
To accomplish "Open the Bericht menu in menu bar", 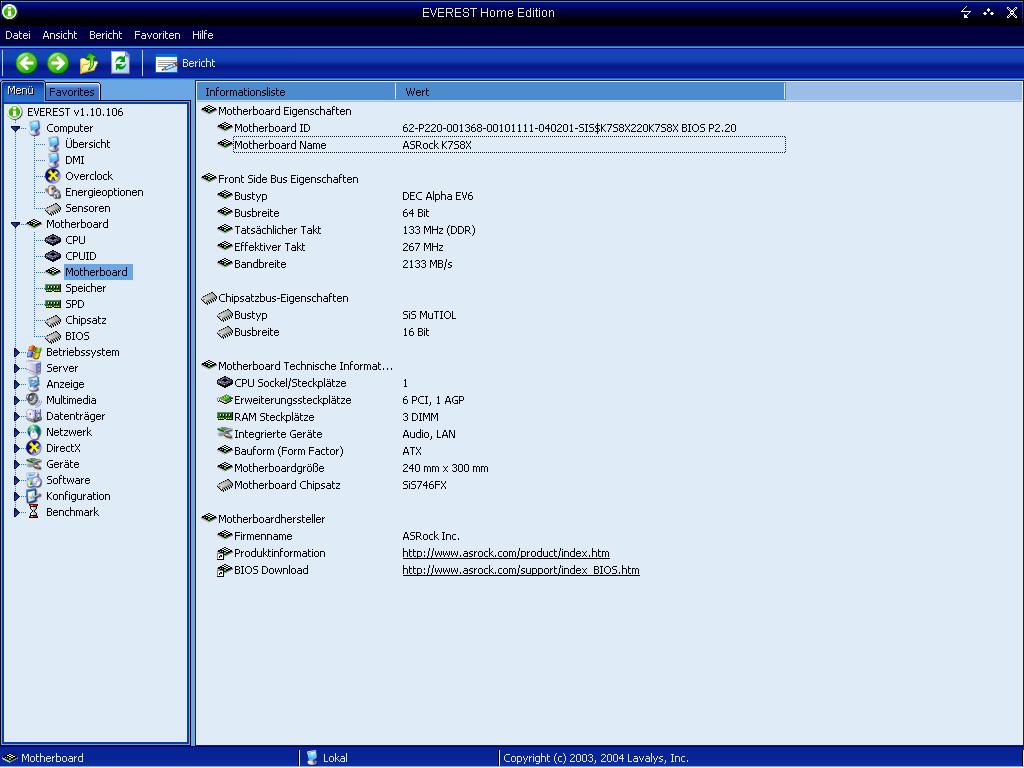I will point(106,35).
